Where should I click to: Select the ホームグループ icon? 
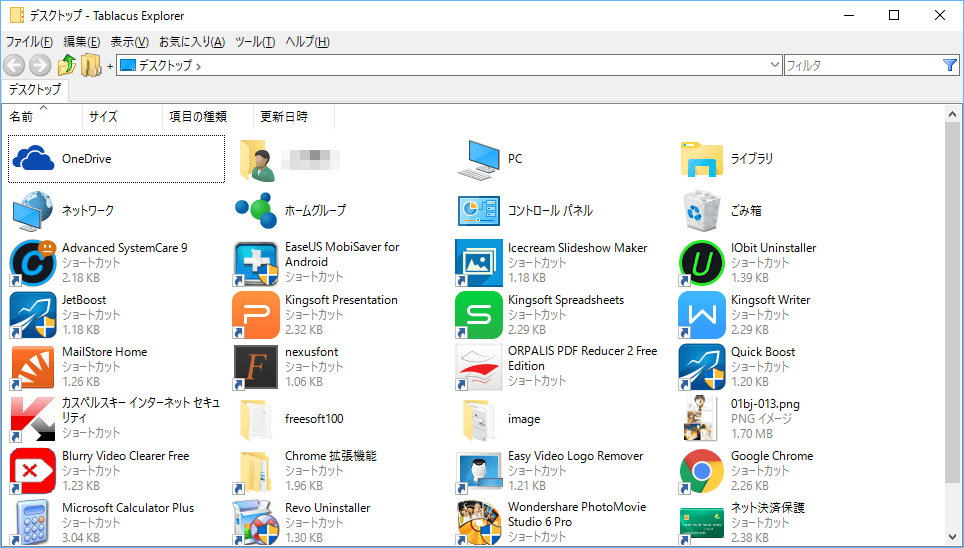click(x=256, y=210)
